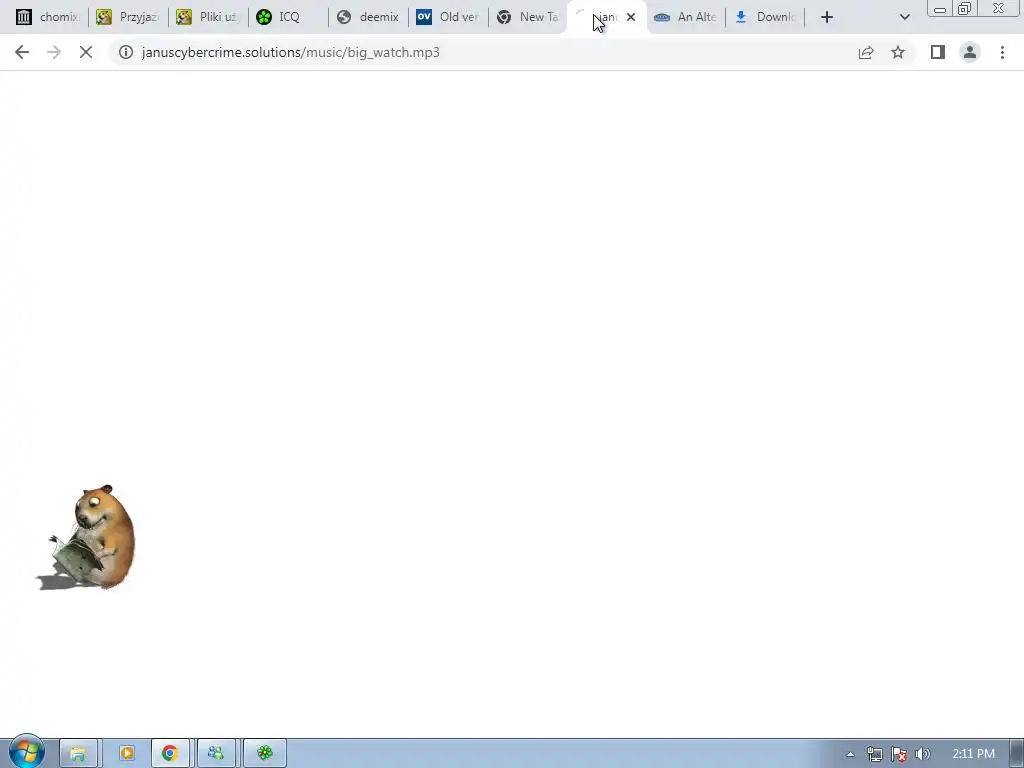Switch to the An Alte tab

(687, 17)
